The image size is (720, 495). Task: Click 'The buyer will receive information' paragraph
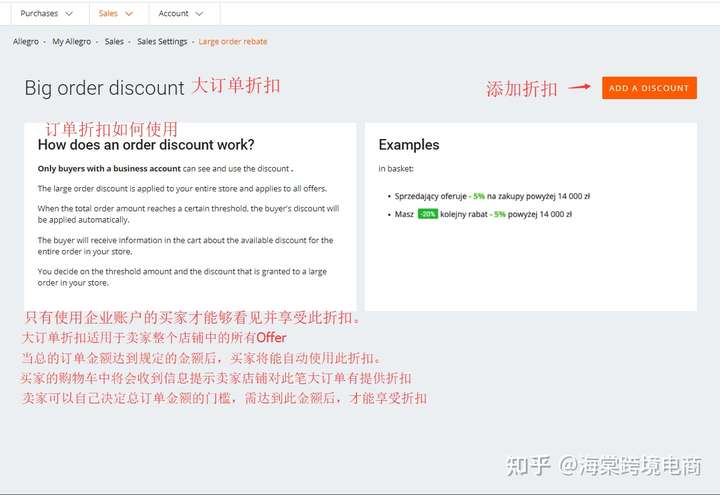186,246
